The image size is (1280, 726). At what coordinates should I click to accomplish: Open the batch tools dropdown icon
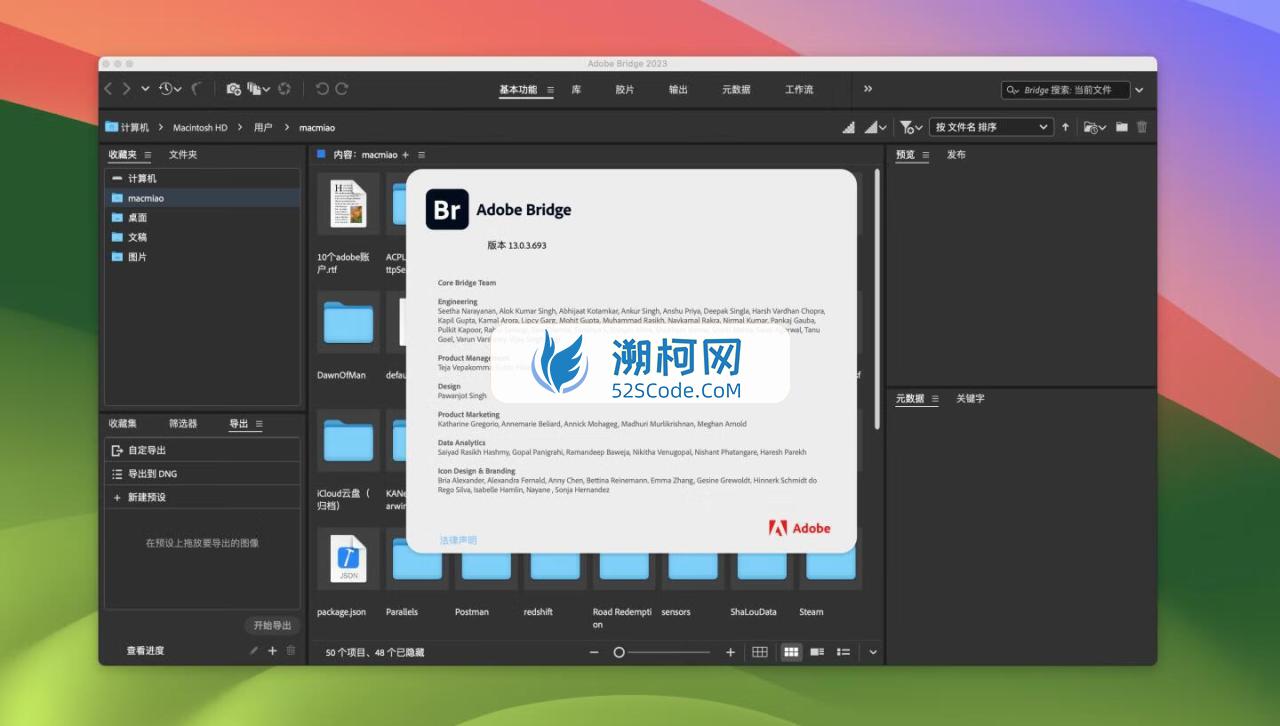point(258,89)
